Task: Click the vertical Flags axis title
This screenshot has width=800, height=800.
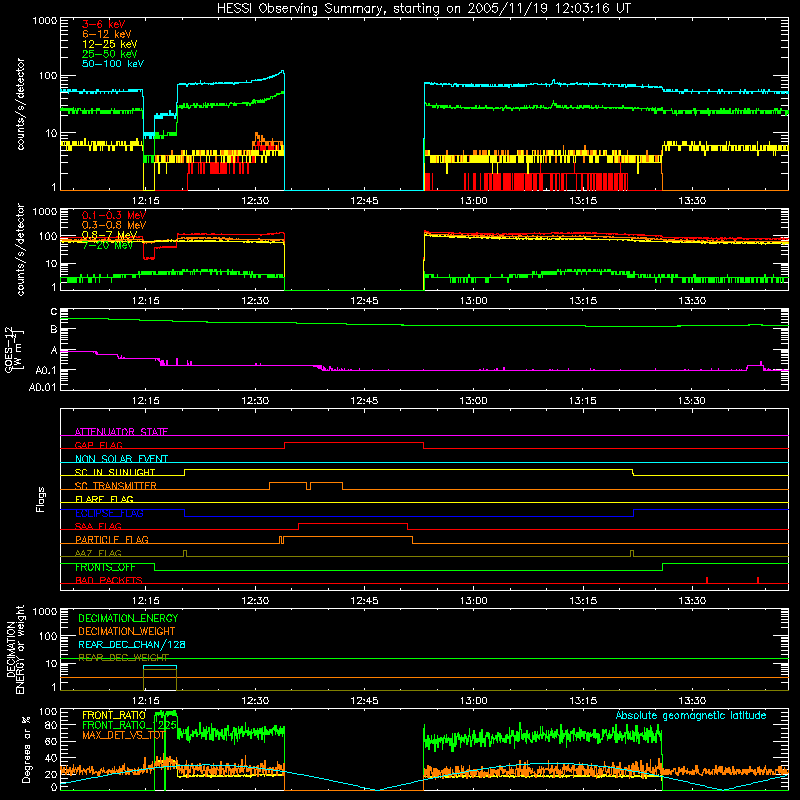Action: [x=41, y=499]
